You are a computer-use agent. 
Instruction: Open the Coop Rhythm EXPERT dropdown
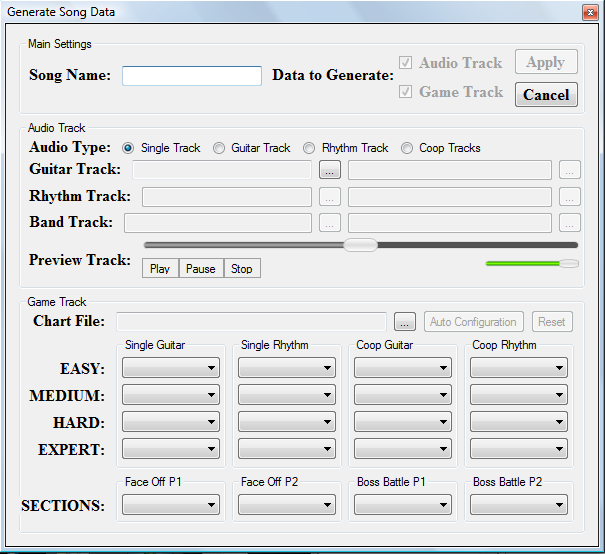tap(519, 449)
